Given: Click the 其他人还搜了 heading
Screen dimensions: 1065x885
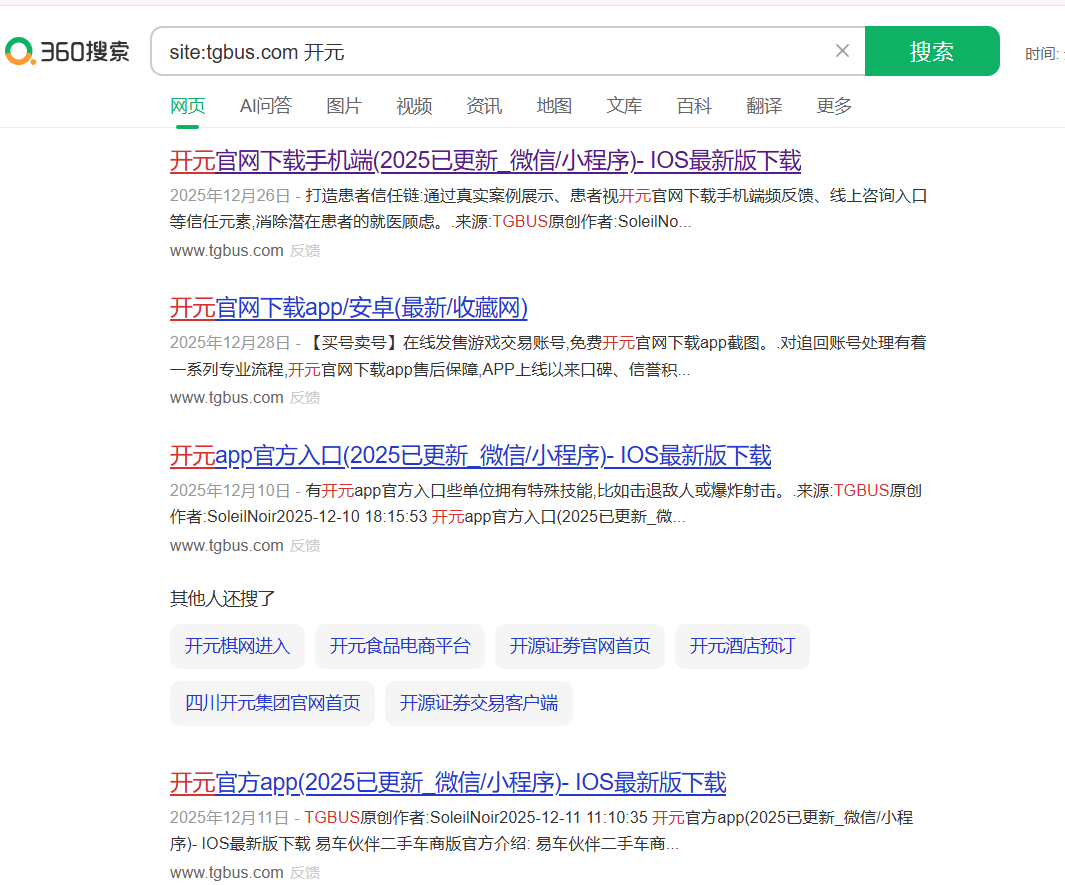Looking at the screenshot, I should point(222,598).
